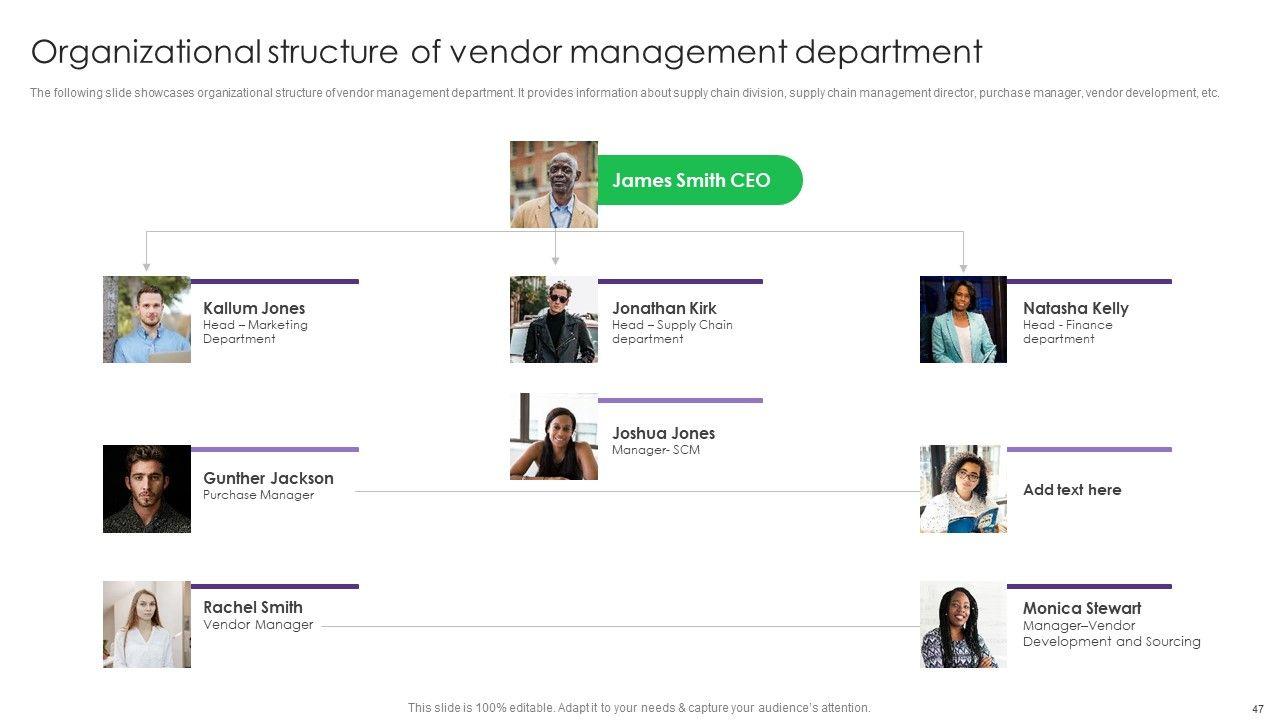Select Head – Supply Chain department text
The width and height of the screenshot is (1280, 720).
(x=672, y=332)
